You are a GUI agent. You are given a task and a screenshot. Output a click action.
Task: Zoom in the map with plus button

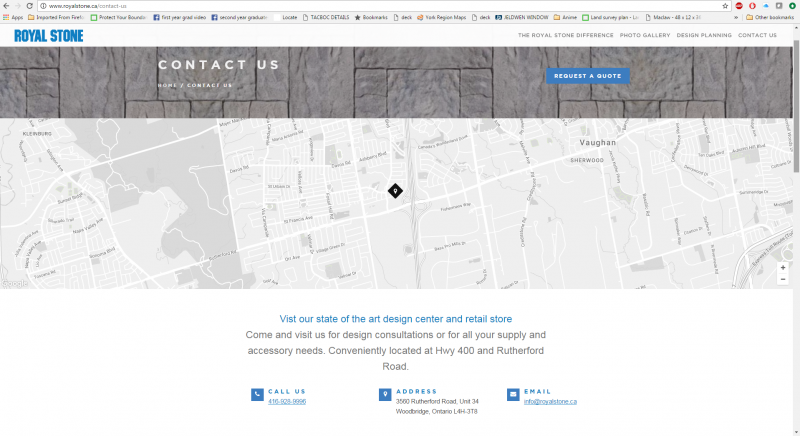coord(782,267)
